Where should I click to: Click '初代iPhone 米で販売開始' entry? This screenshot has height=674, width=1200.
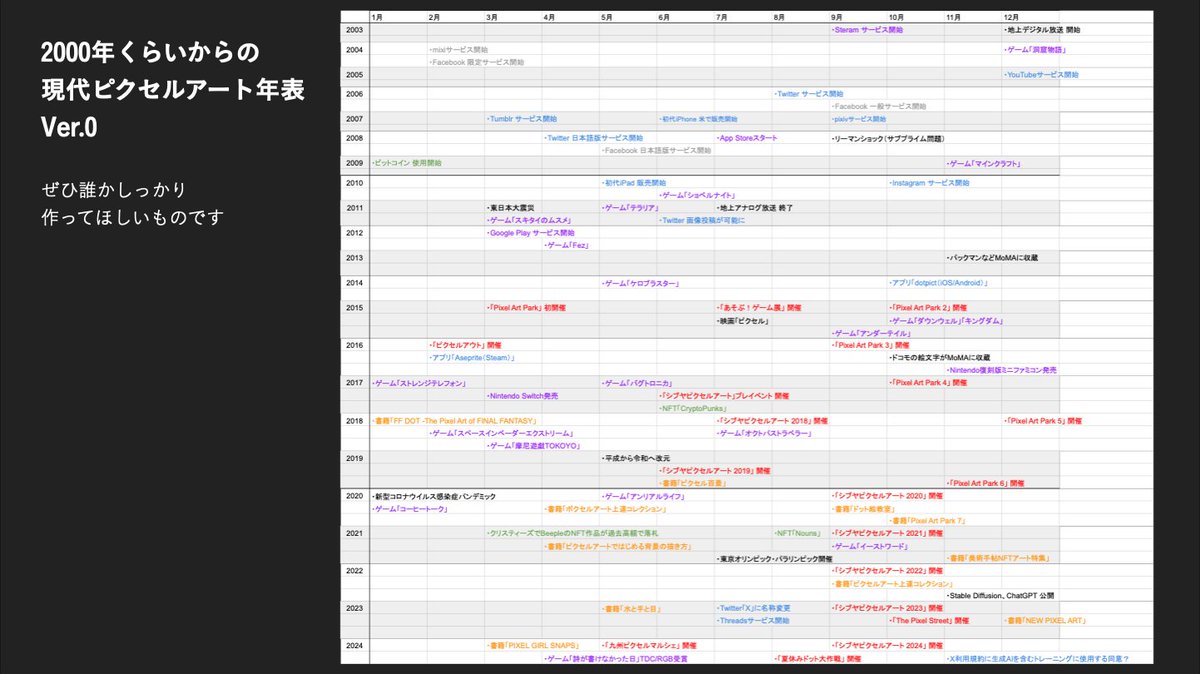698,118
